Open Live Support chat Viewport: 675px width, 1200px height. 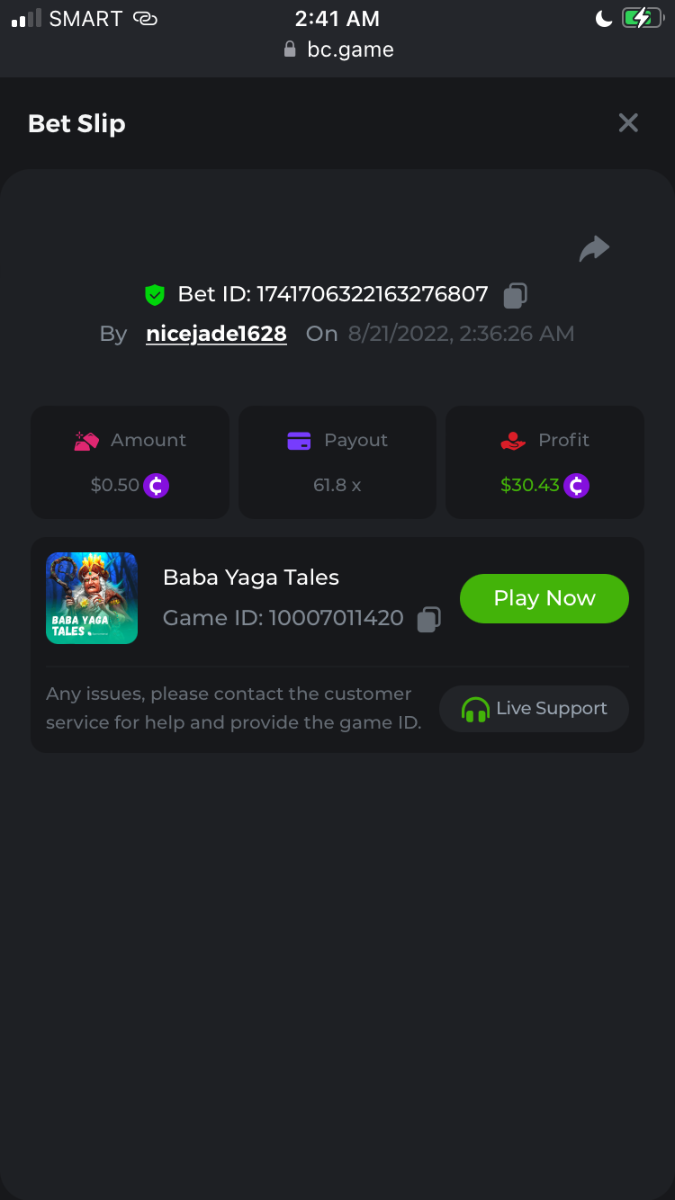click(x=535, y=709)
